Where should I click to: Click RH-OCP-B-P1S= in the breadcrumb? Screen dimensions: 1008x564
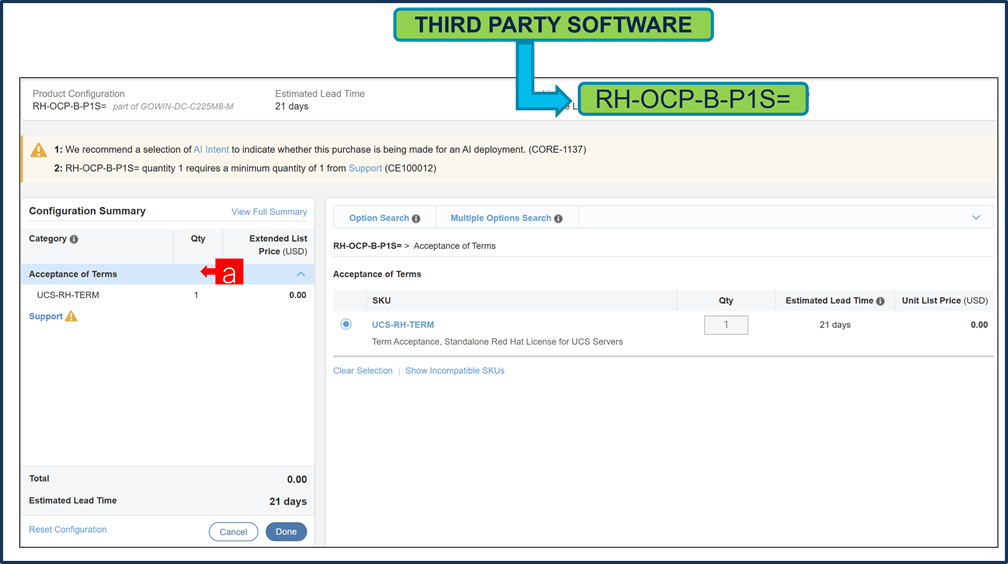367,246
